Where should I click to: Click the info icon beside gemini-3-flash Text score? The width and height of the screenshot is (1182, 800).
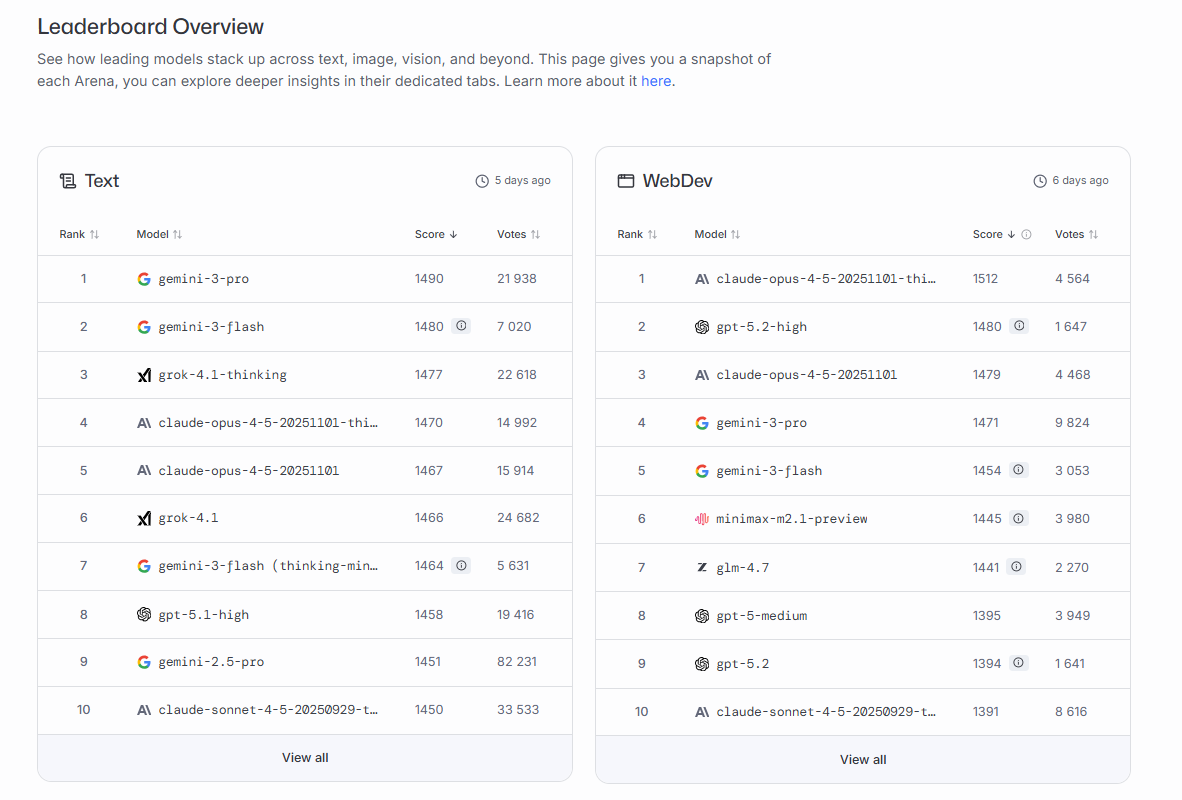(x=461, y=326)
